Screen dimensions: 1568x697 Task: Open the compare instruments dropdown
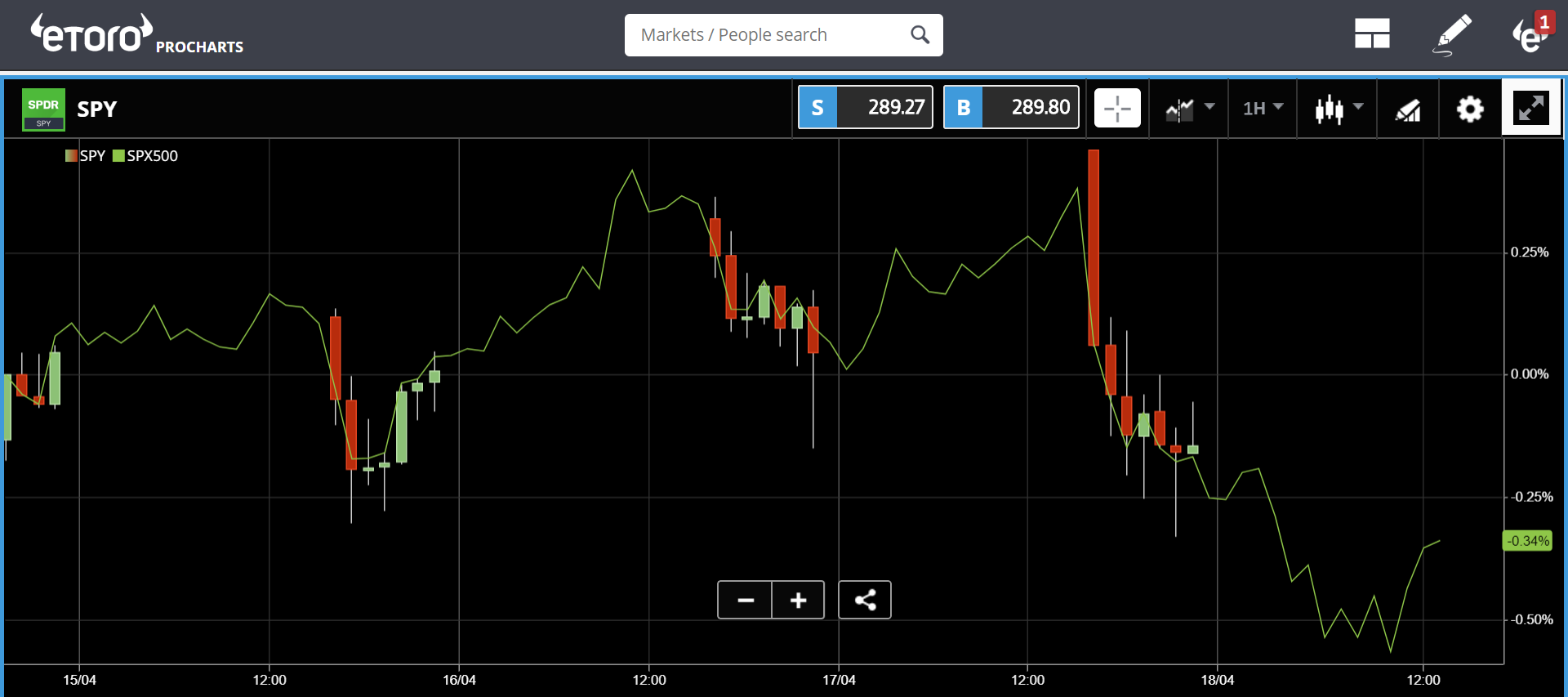pyautogui.click(x=1189, y=109)
